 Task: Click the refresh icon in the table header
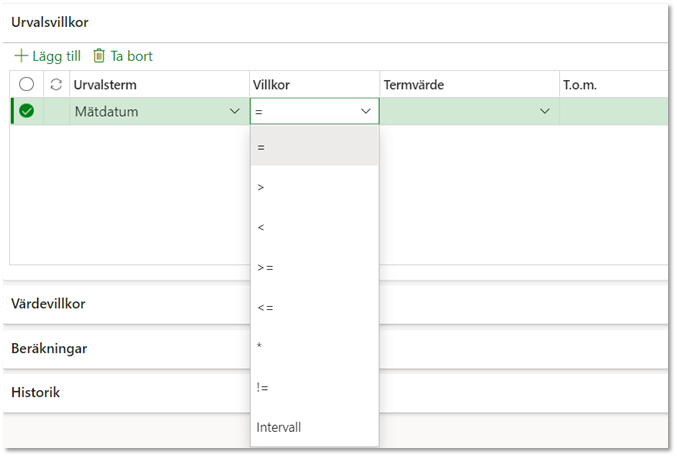click(56, 84)
